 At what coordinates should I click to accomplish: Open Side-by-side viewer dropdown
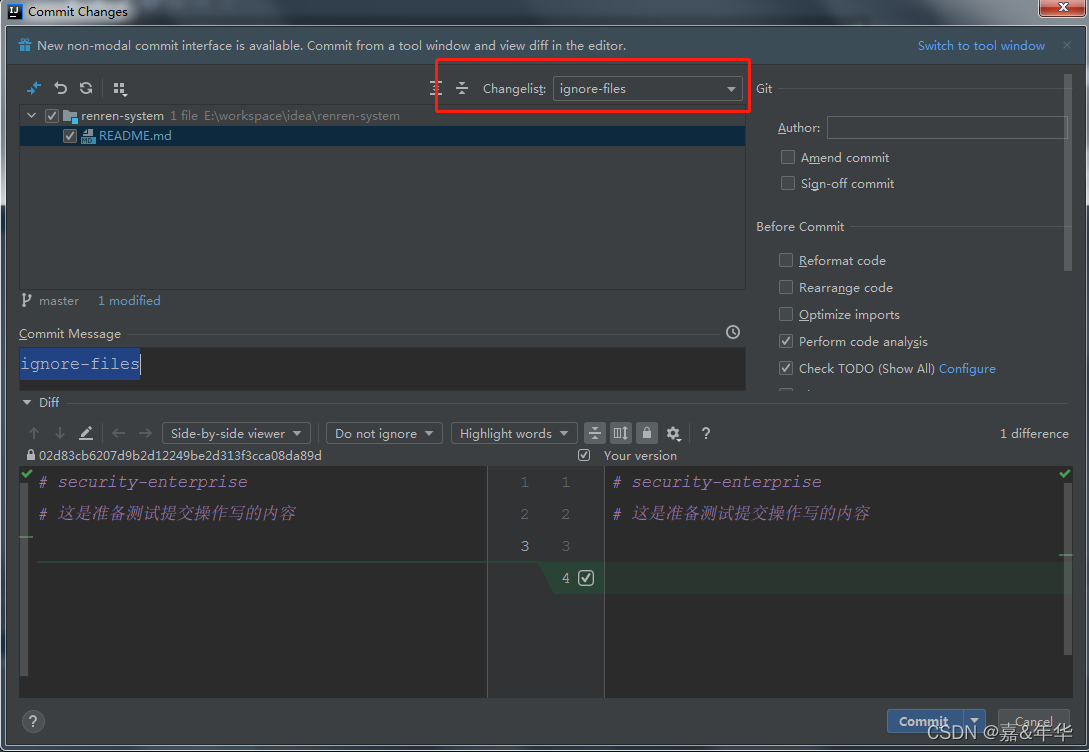(236, 433)
